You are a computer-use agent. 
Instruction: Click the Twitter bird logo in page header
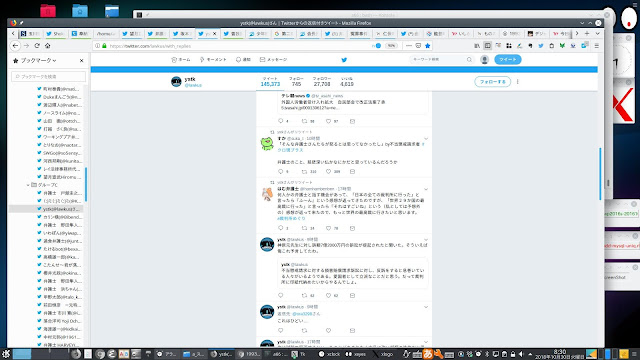(x=344, y=60)
